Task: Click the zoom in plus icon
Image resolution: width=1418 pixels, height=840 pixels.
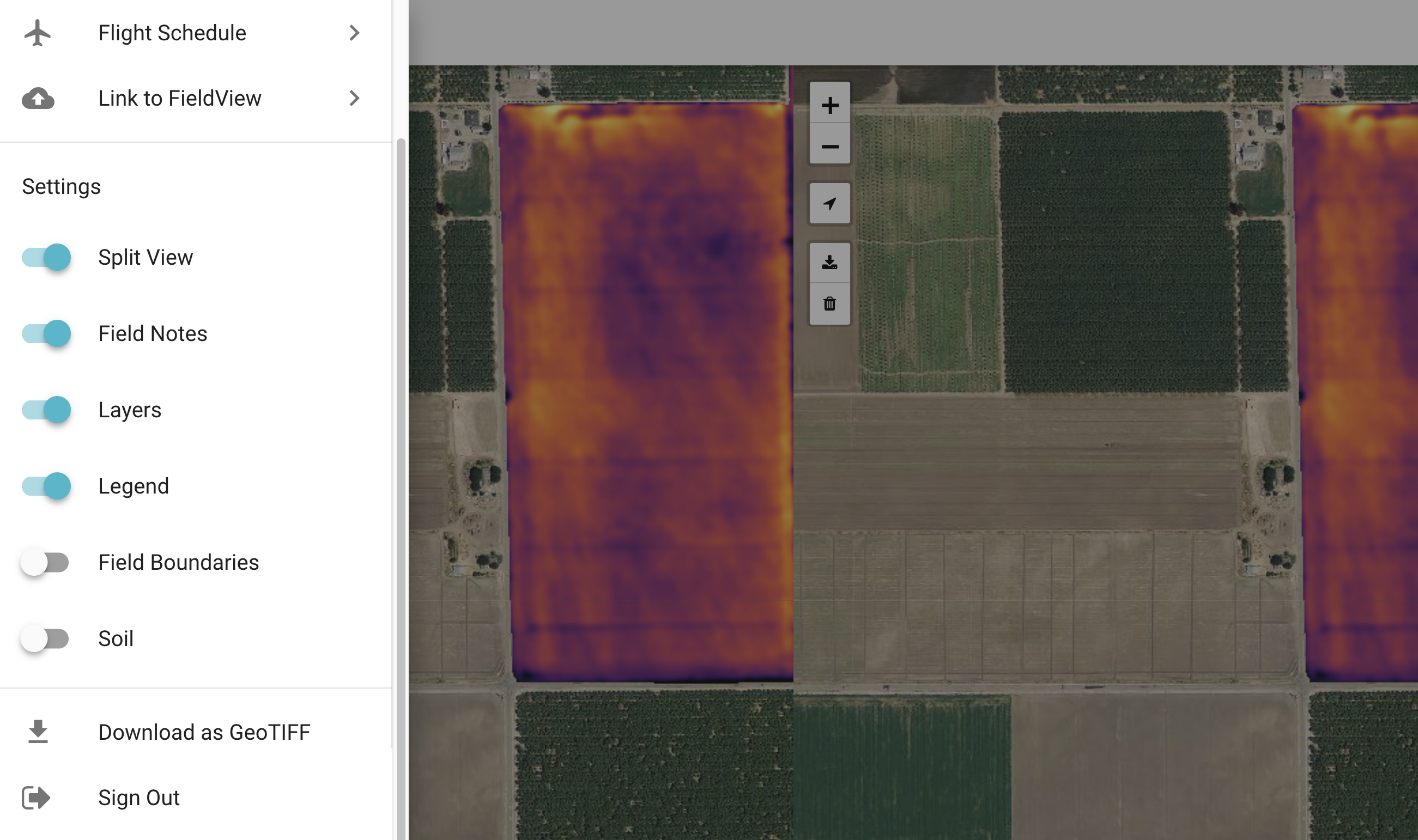Action: coord(830,104)
